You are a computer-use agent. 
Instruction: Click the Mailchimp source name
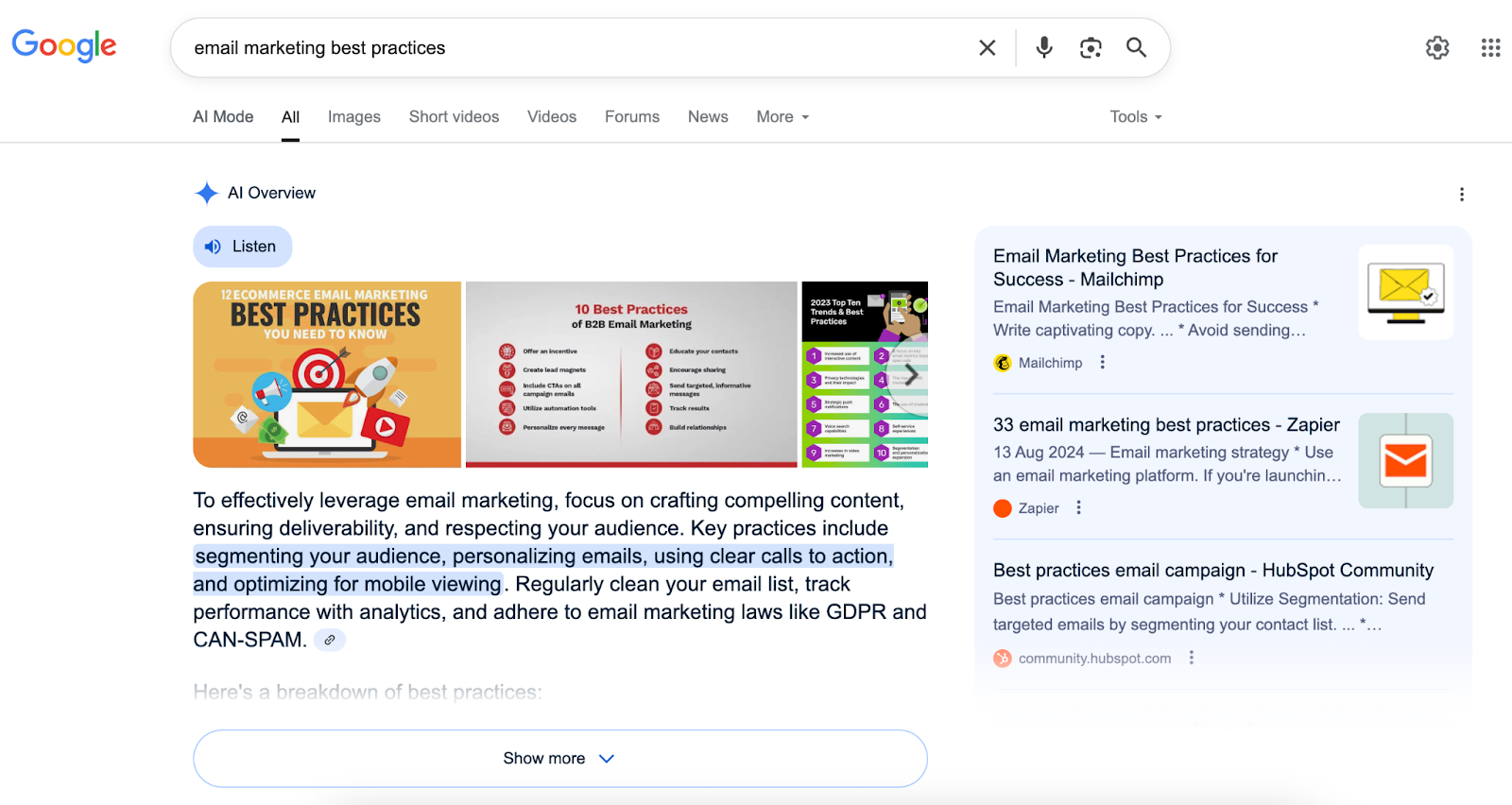point(1050,363)
